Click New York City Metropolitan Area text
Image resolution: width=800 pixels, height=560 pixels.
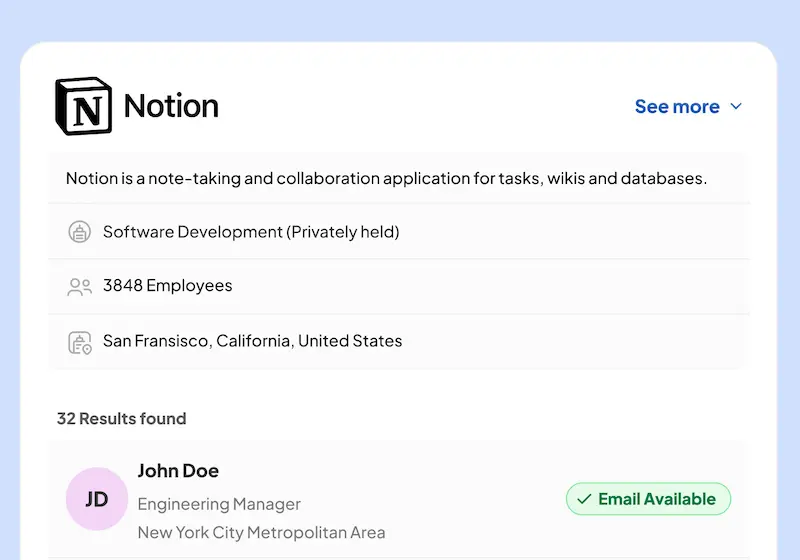pos(261,532)
